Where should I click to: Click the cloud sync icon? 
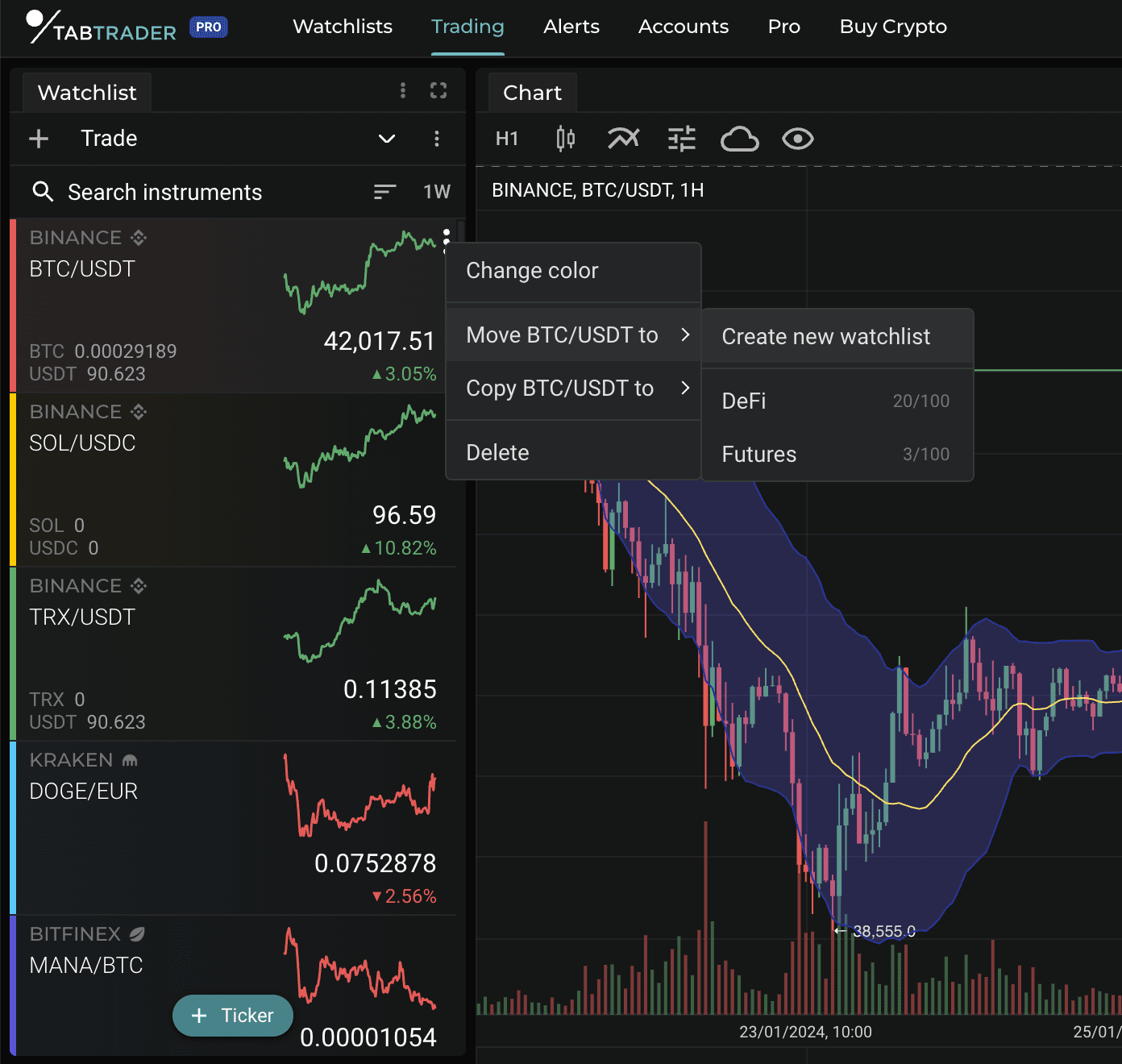click(x=740, y=139)
